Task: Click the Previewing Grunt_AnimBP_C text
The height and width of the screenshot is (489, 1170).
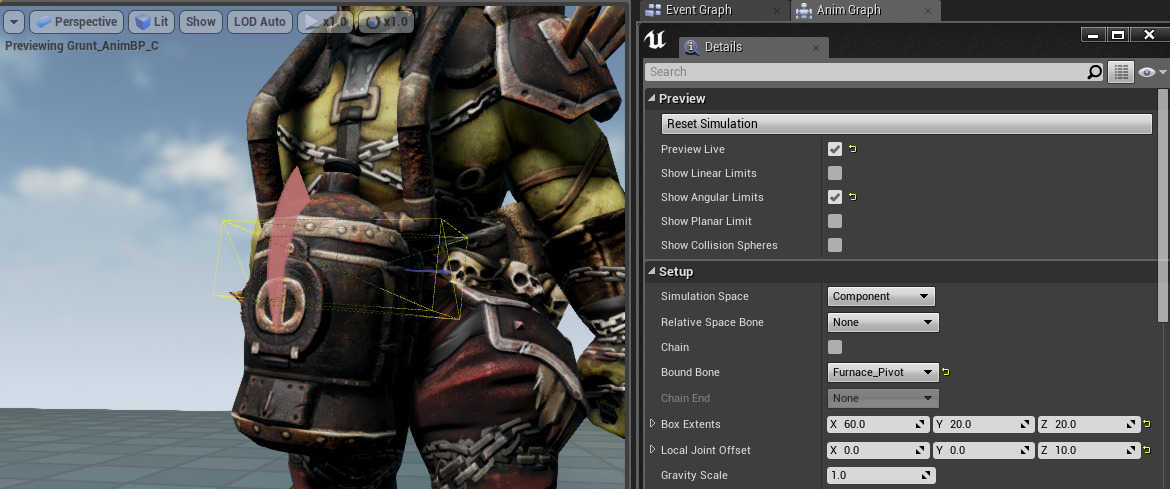Action: [x=82, y=46]
